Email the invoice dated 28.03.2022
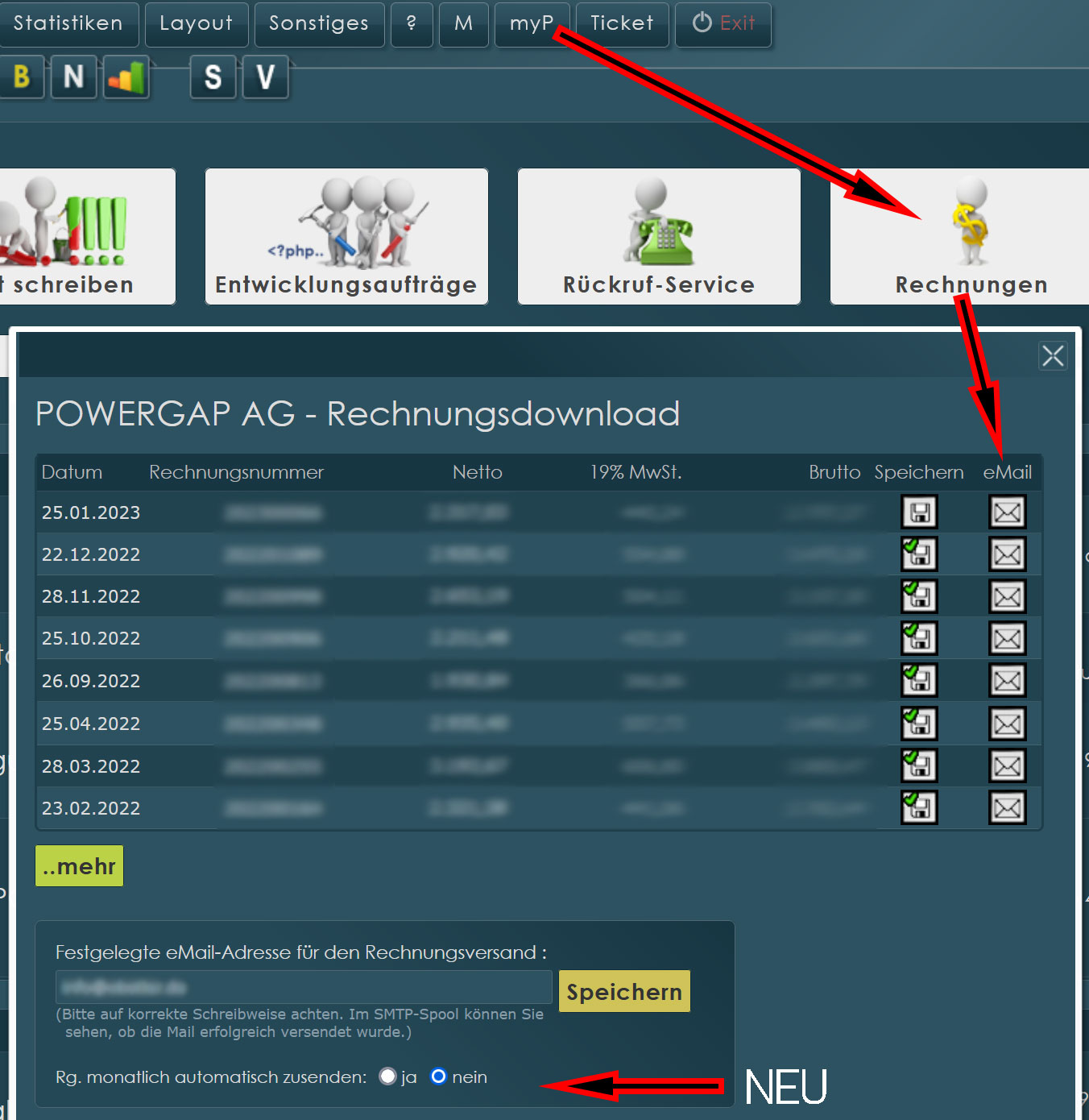 pos(1008,765)
